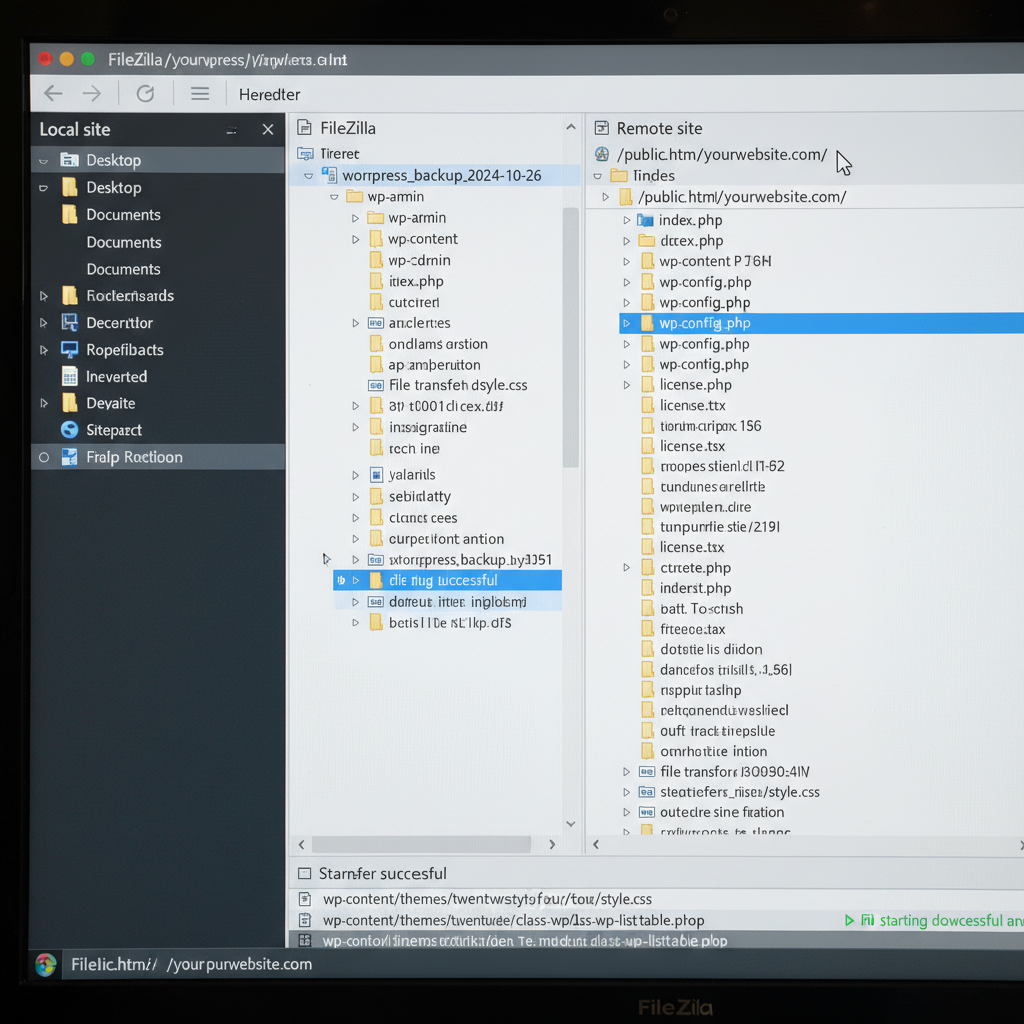Select the highlighted 'dle rlug tuccessful' folder
The height and width of the screenshot is (1024, 1024).
[447, 580]
